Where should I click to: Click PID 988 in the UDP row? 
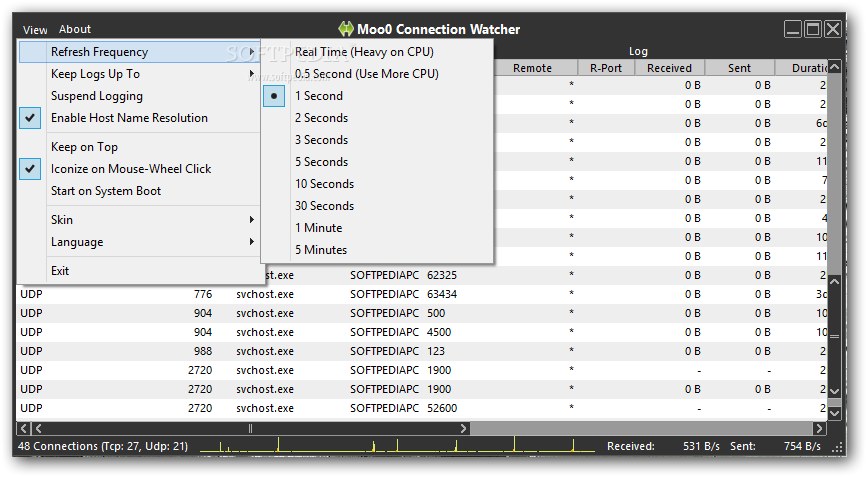coord(202,352)
